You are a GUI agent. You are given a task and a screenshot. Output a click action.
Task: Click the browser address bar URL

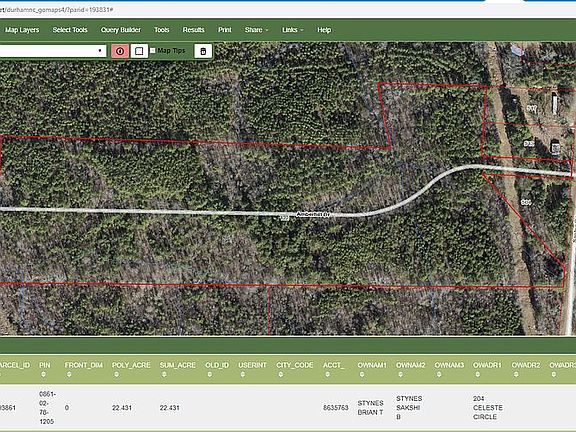pyautogui.click(x=57, y=10)
